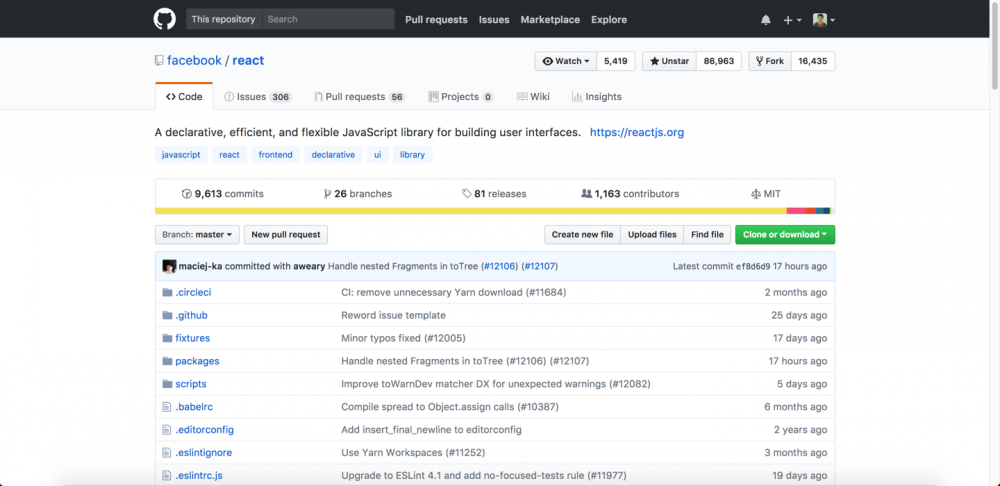Open the .eslintrc.js file

pos(199,476)
